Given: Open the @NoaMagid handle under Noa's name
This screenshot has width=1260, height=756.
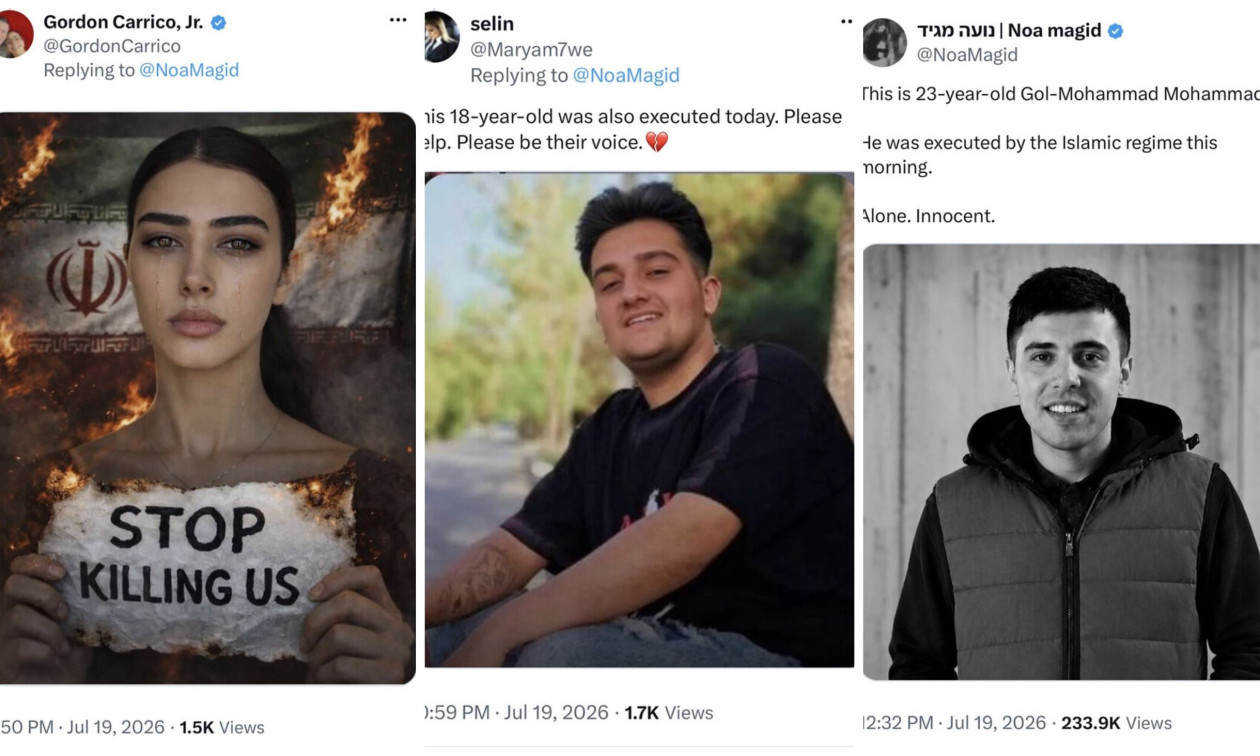Looking at the screenshot, I should pyautogui.click(x=967, y=55).
